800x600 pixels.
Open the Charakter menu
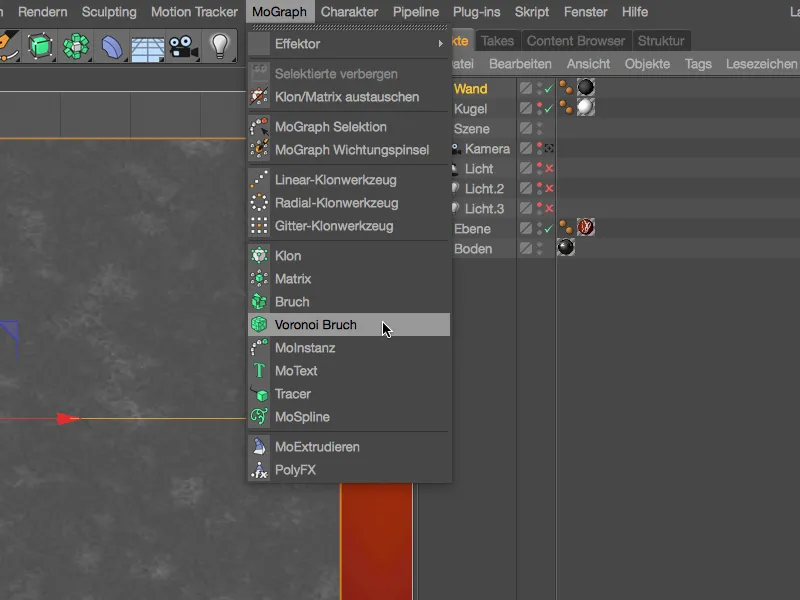pos(349,12)
